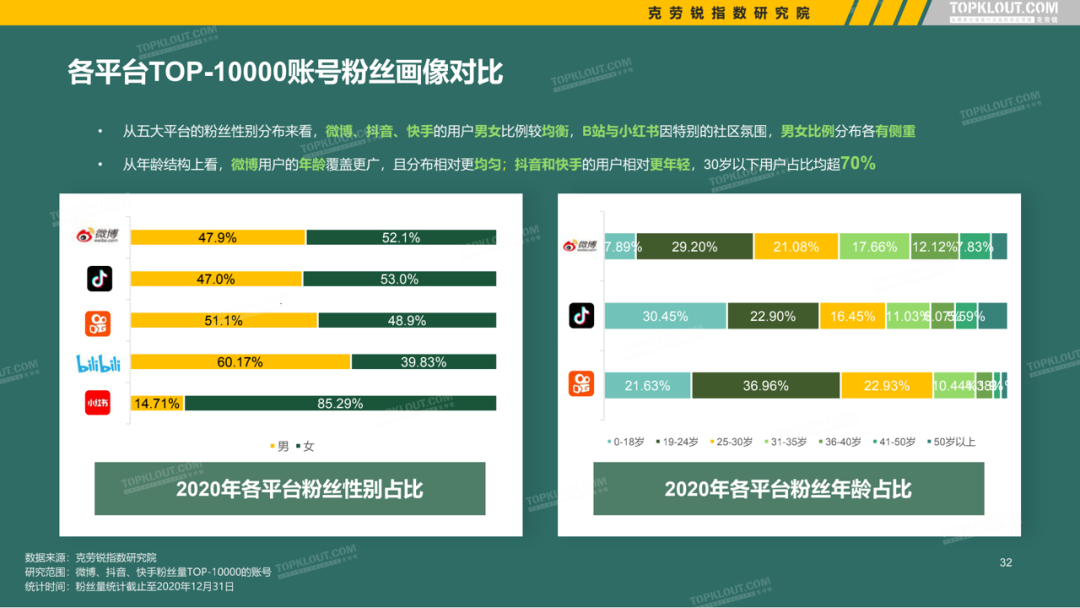Click the Weibo logo in the gender chart
Screen dimensions: 1080x608
(x=97, y=236)
